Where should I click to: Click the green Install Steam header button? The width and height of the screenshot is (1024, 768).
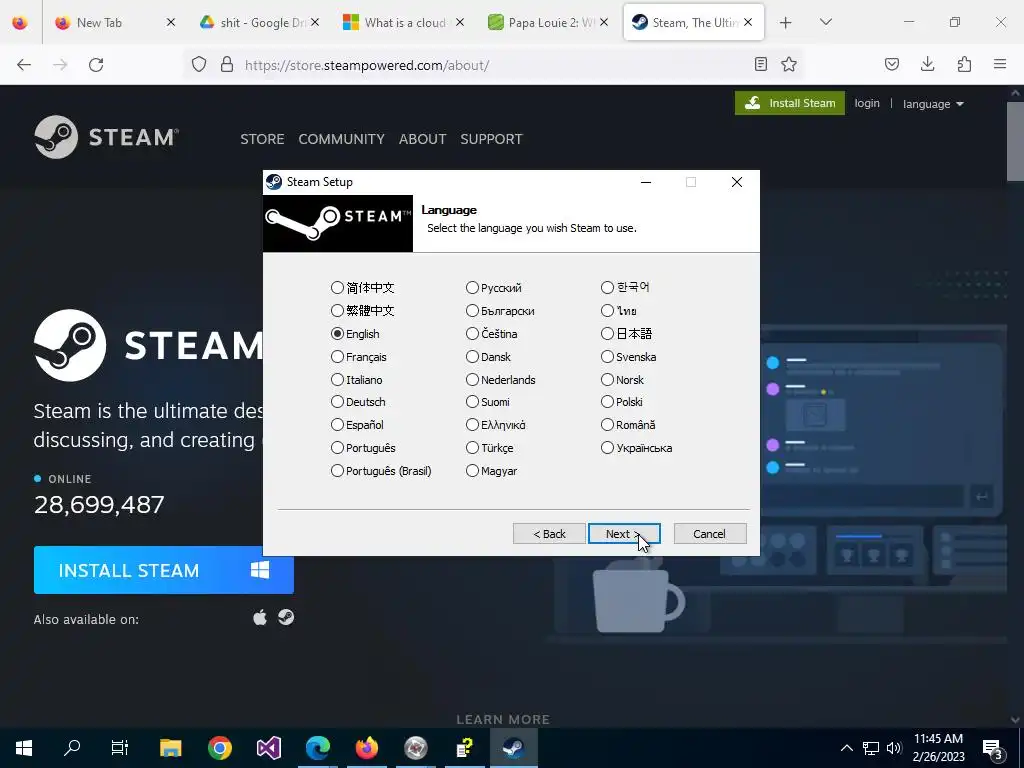click(790, 103)
